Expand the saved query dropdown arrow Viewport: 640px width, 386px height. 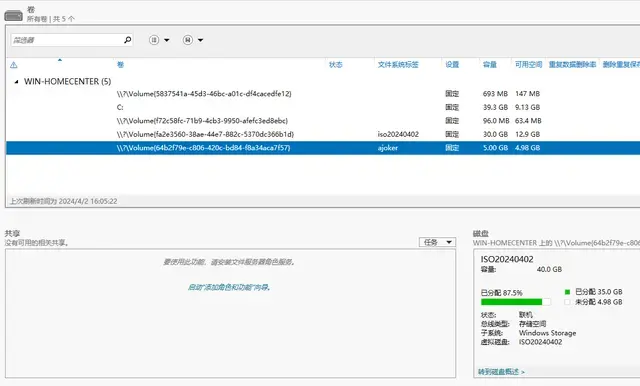coord(200,40)
